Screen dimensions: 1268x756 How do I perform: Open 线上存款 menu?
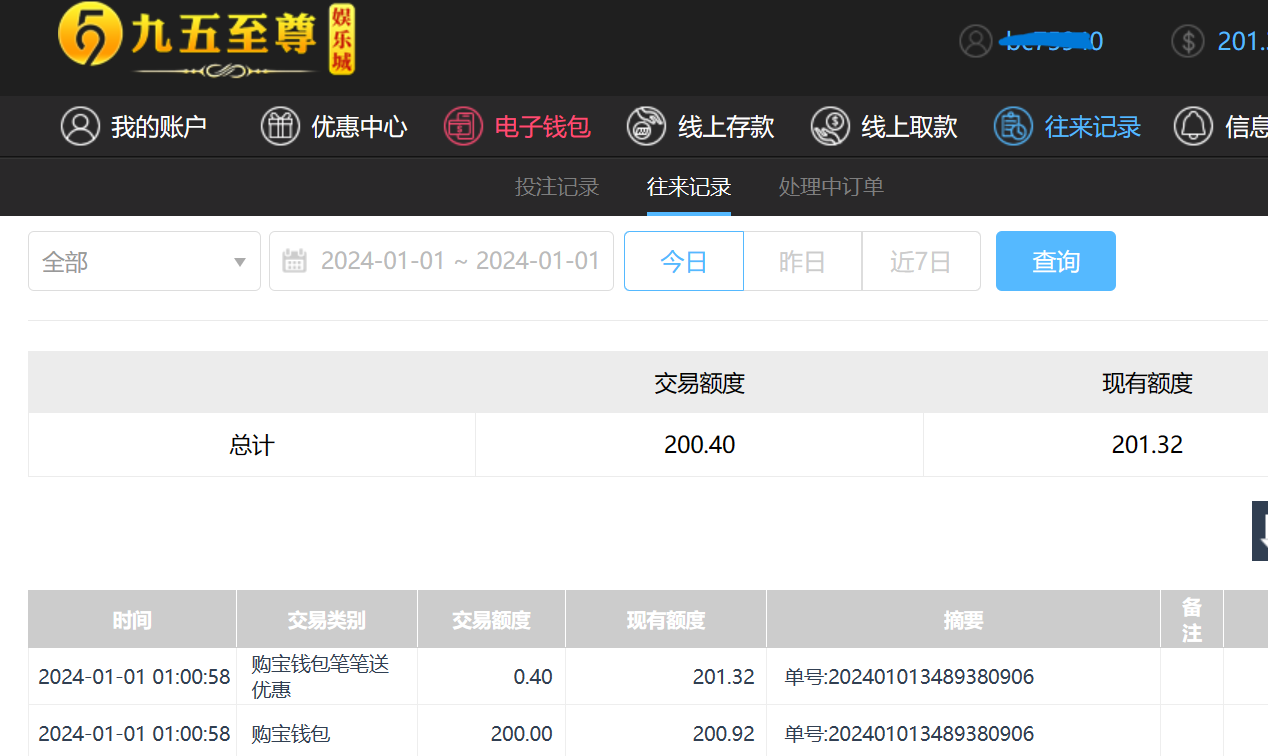[x=726, y=127]
